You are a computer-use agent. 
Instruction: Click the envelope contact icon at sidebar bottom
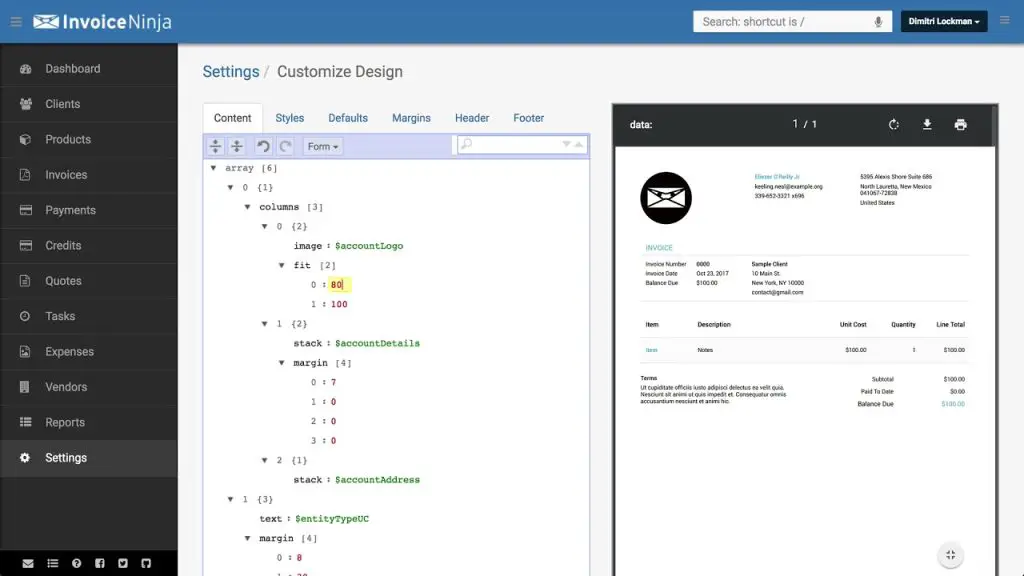[28, 563]
